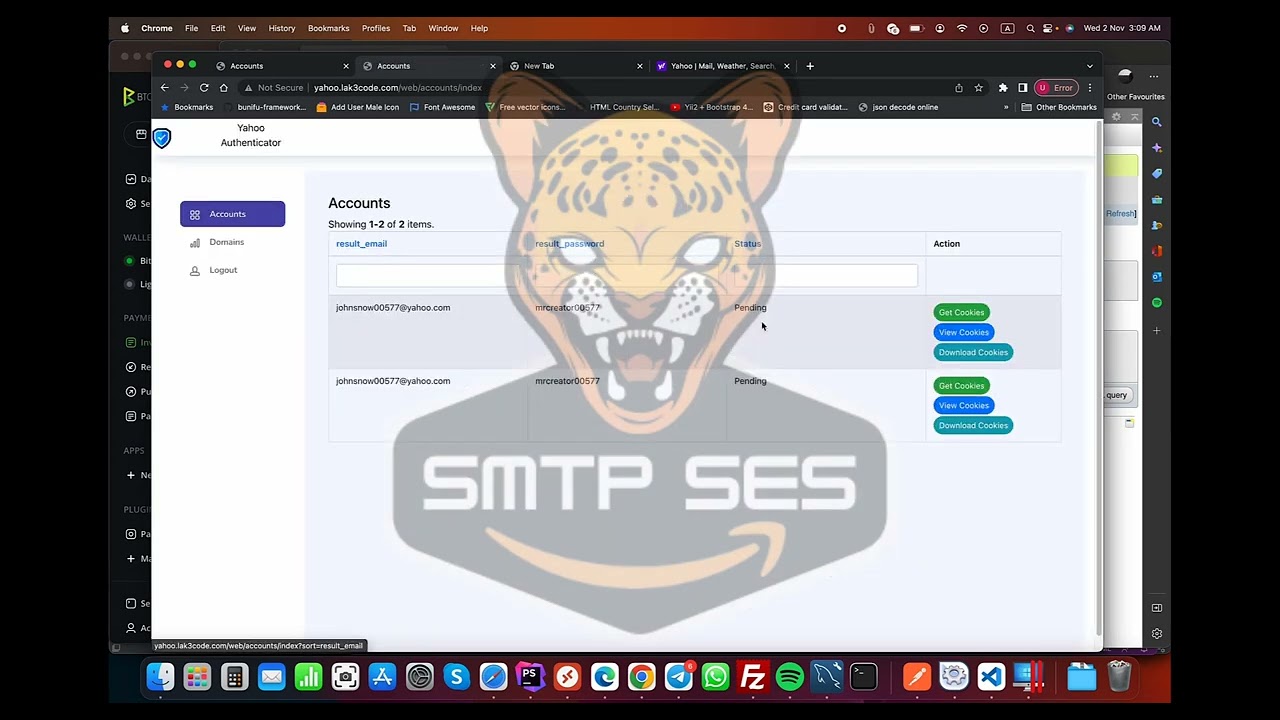Click the page's vertical scrollbar
Image resolution: width=1280 pixels, height=720 pixels.
tap(1099, 380)
